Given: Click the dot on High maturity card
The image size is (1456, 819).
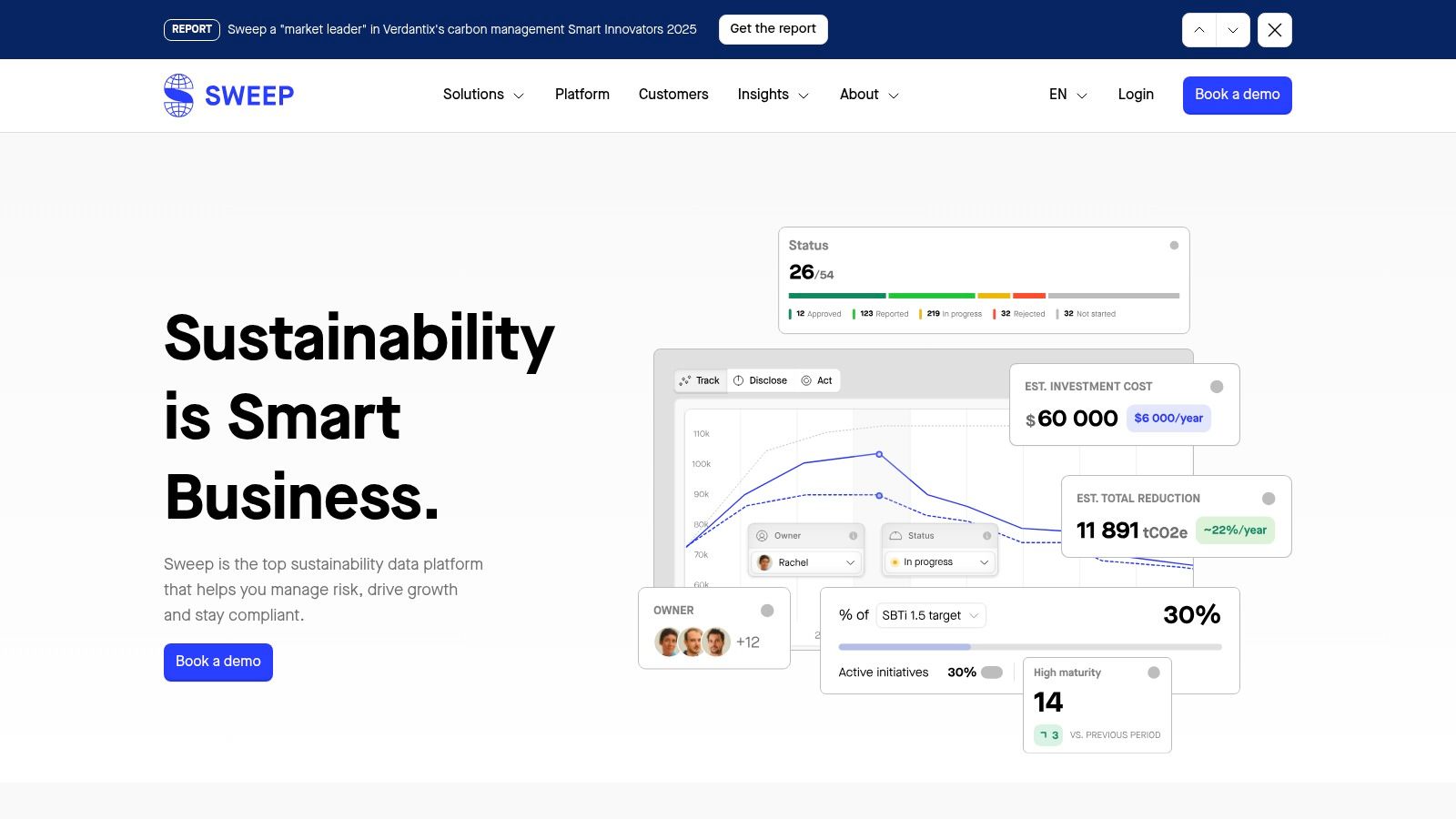Looking at the screenshot, I should (1154, 672).
